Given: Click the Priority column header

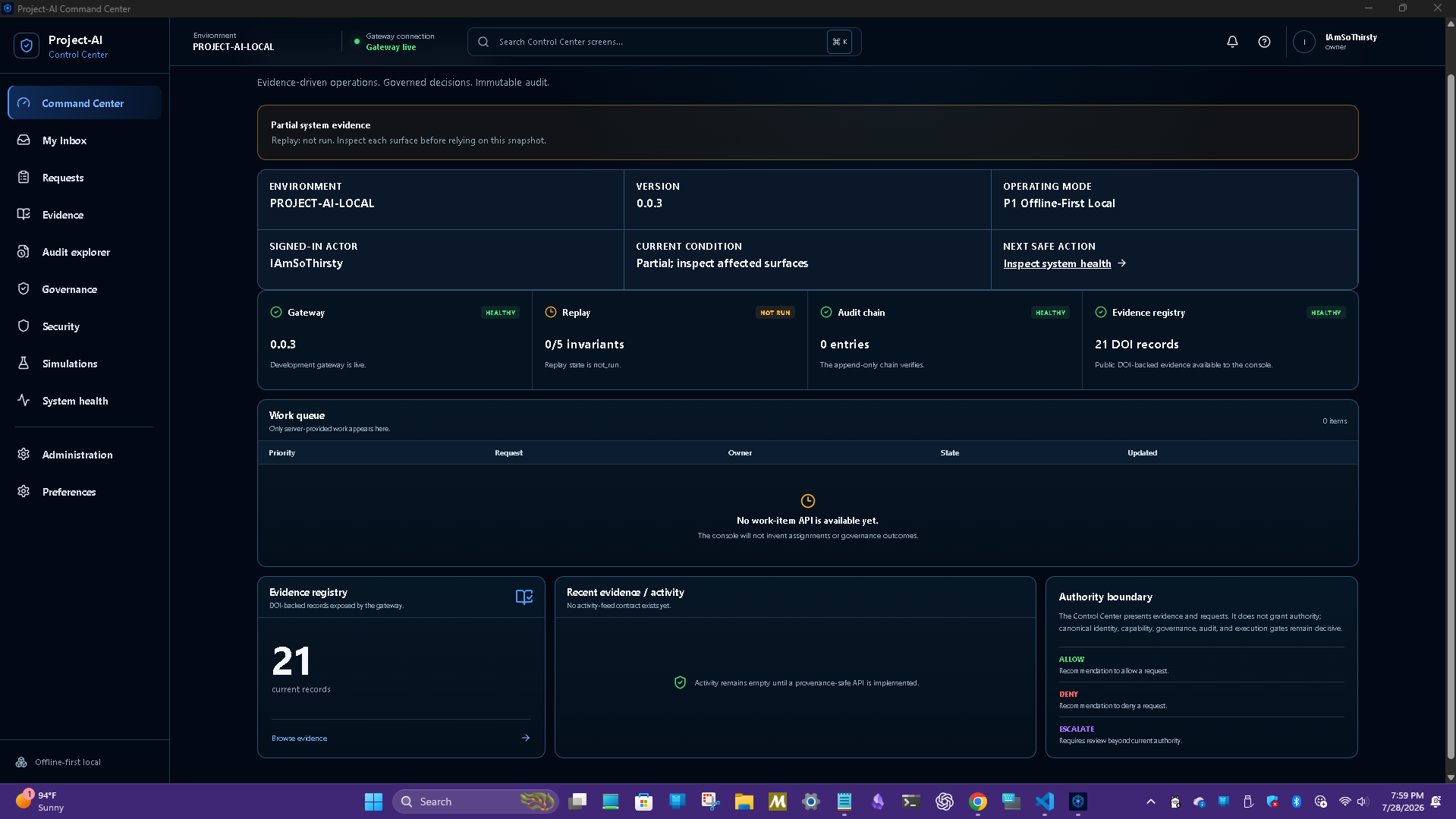Looking at the screenshot, I should click(281, 452).
